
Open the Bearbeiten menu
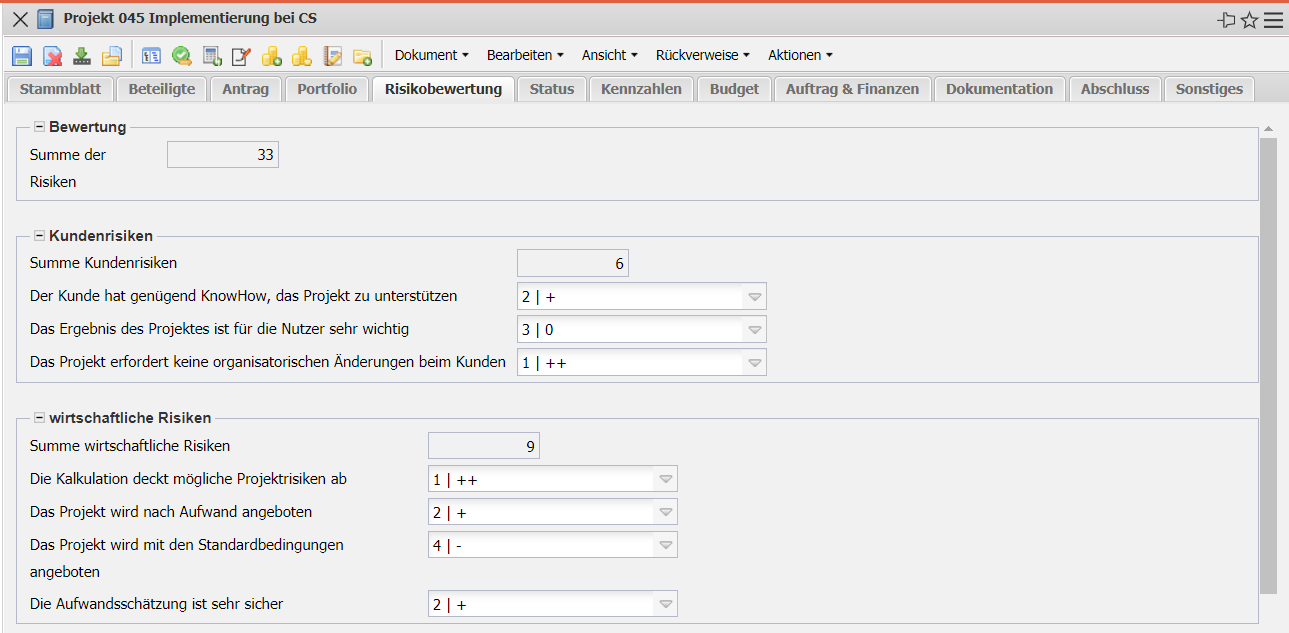[x=525, y=55]
